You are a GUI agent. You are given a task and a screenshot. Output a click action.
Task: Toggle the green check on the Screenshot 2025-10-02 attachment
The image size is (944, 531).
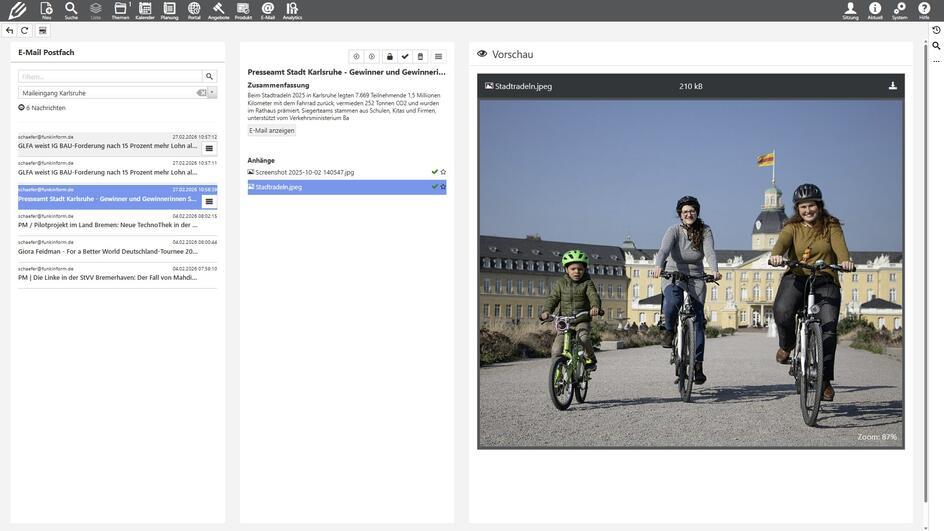point(435,172)
